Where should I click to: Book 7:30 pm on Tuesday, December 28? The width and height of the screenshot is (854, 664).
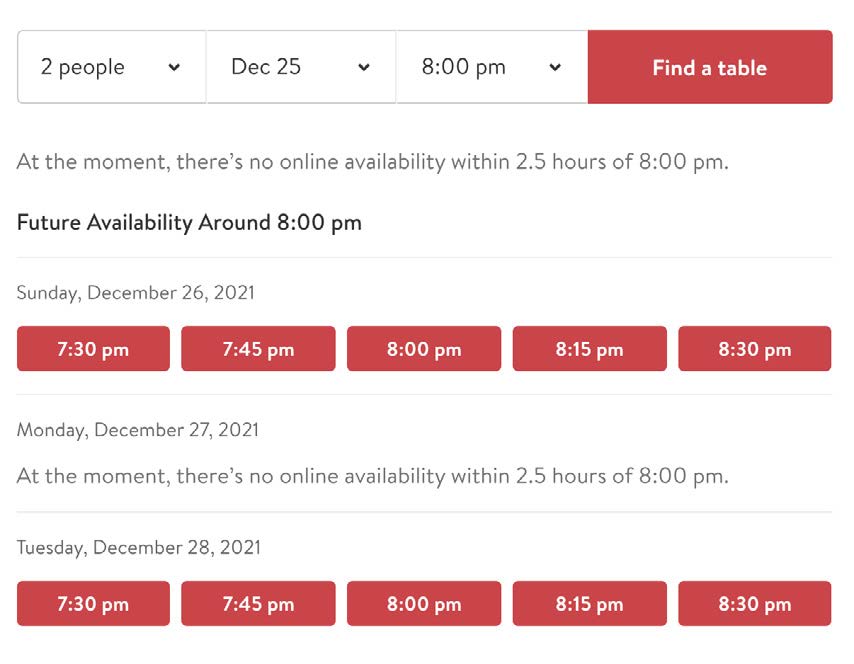point(93,604)
